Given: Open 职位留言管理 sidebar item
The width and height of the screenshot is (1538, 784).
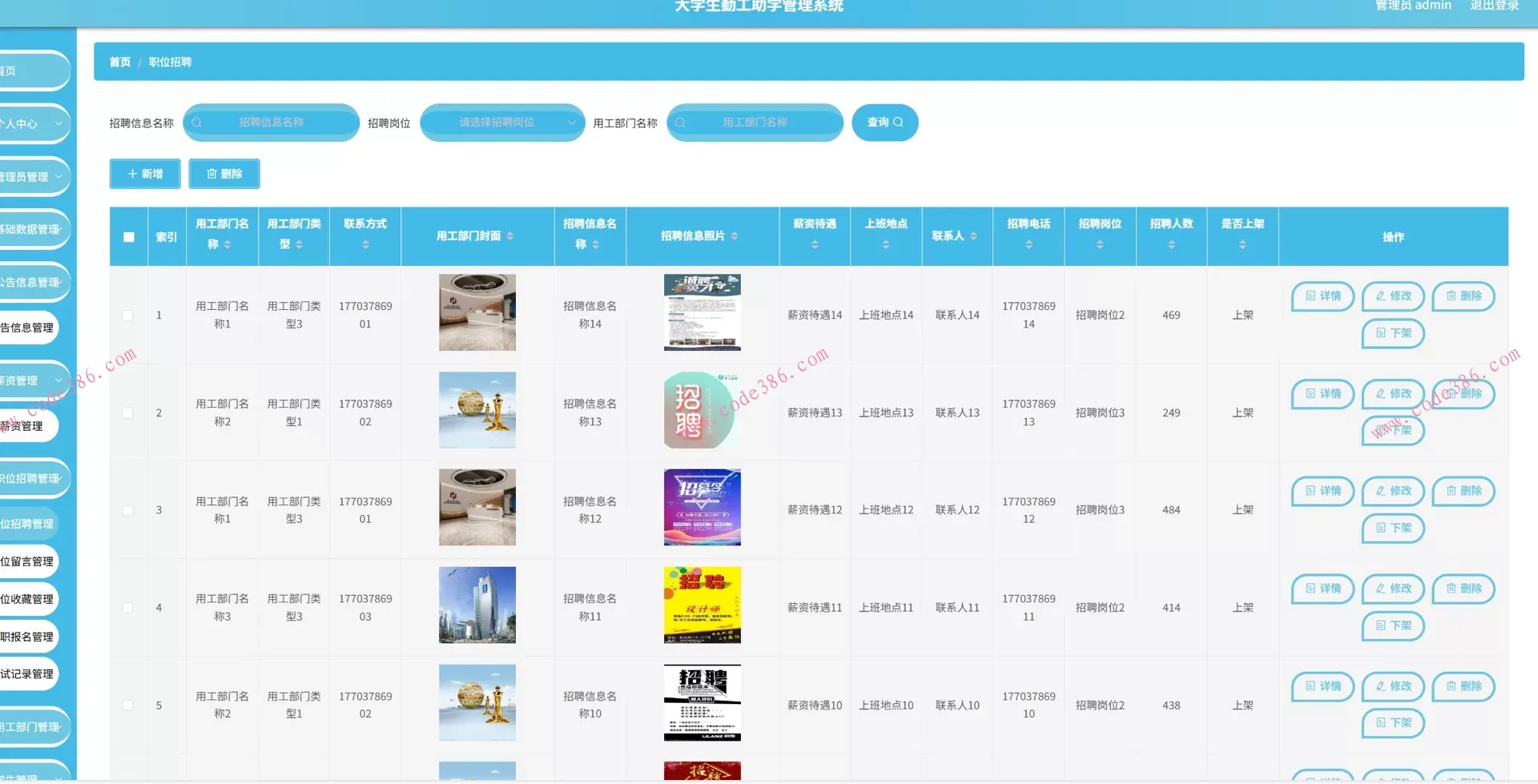Looking at the screenshot, I should point(29,561).
